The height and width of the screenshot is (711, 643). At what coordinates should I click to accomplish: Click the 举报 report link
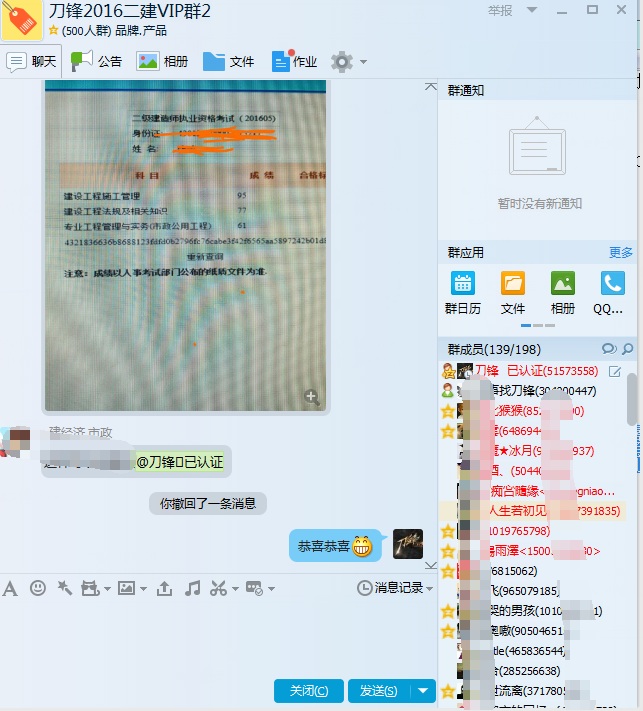500,10
